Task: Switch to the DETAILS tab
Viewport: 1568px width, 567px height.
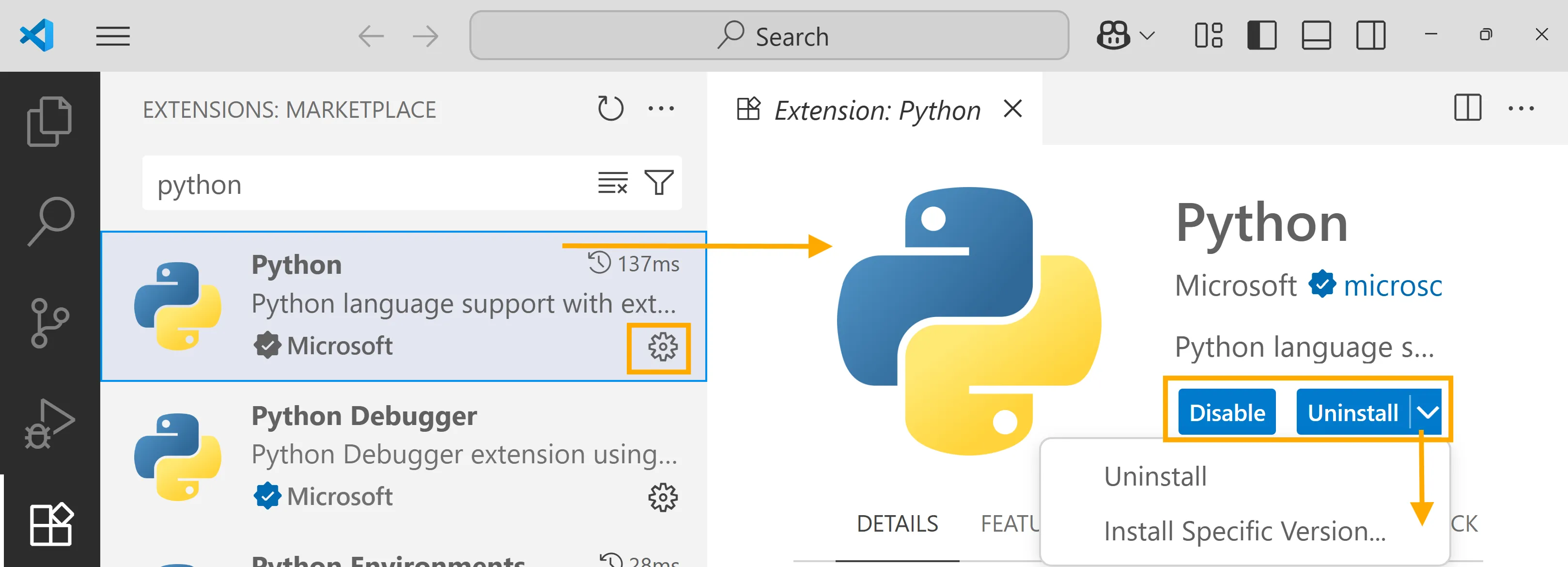Action: 897,524
